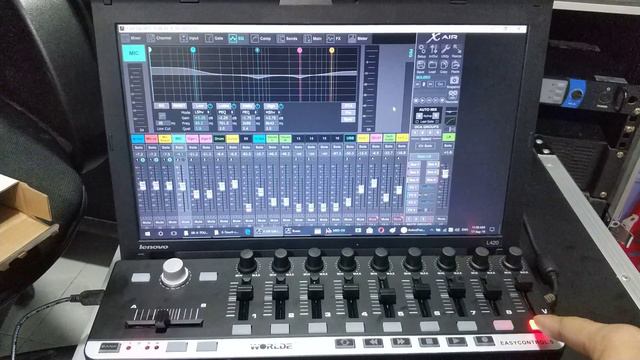Screen dimensions: 640x360
Task: Open the Setup icon in X Air panel
Action: (x=422, y=51)
